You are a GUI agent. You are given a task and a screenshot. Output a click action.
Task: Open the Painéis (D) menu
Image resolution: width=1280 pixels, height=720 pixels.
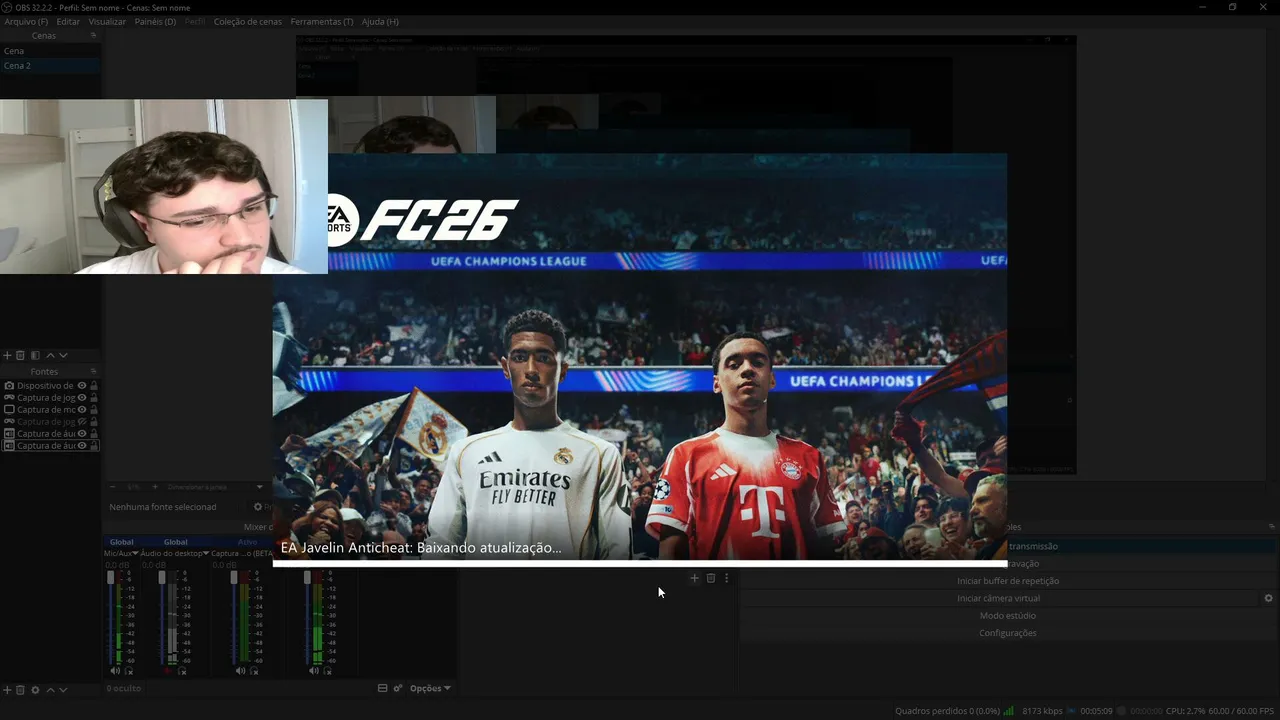[x=155, y=21]
